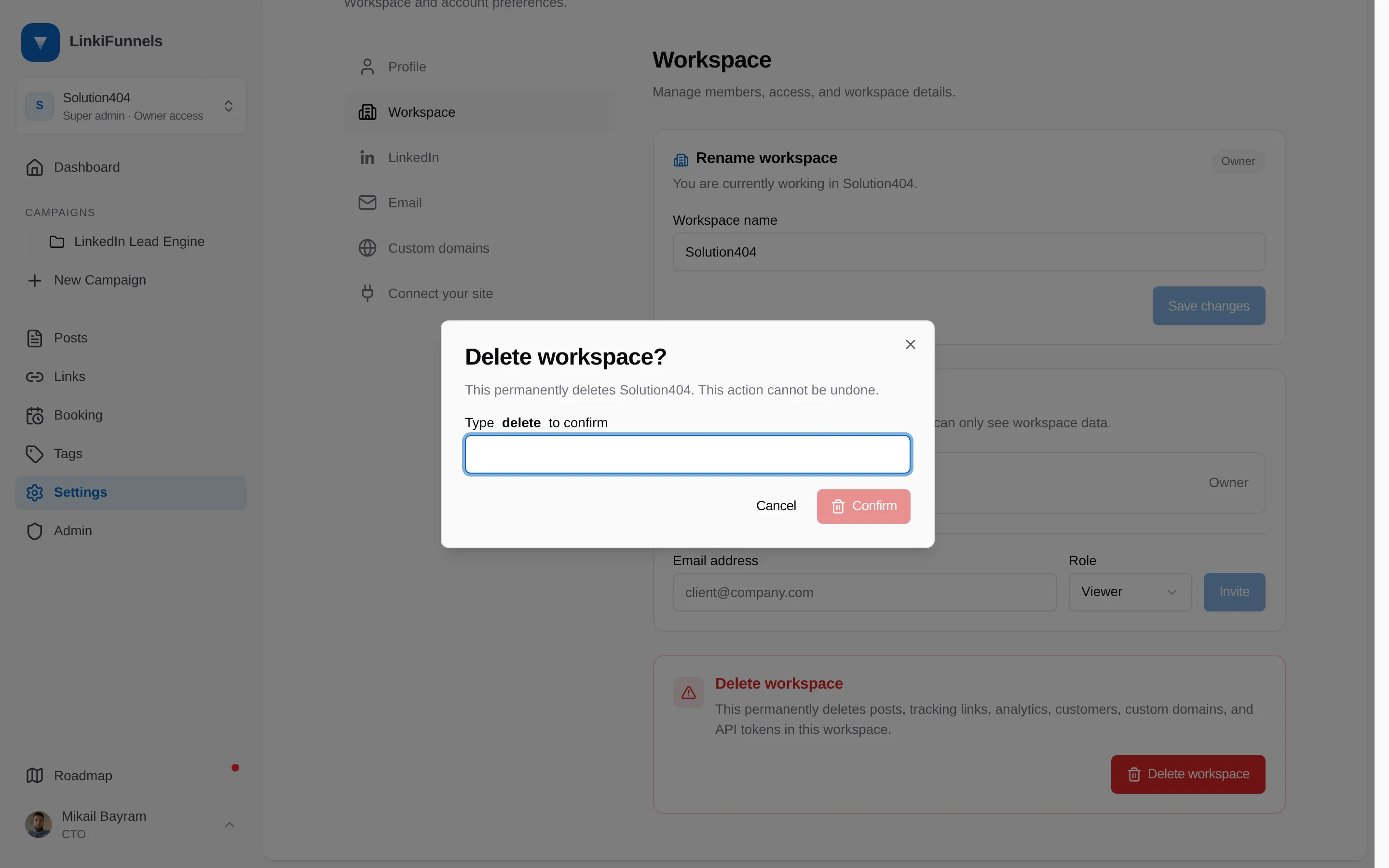Image resolution: width=1389 pixels, height=868 pixels.
Task: Click the building icon beside Rename workspace
Action: (681, 160)
